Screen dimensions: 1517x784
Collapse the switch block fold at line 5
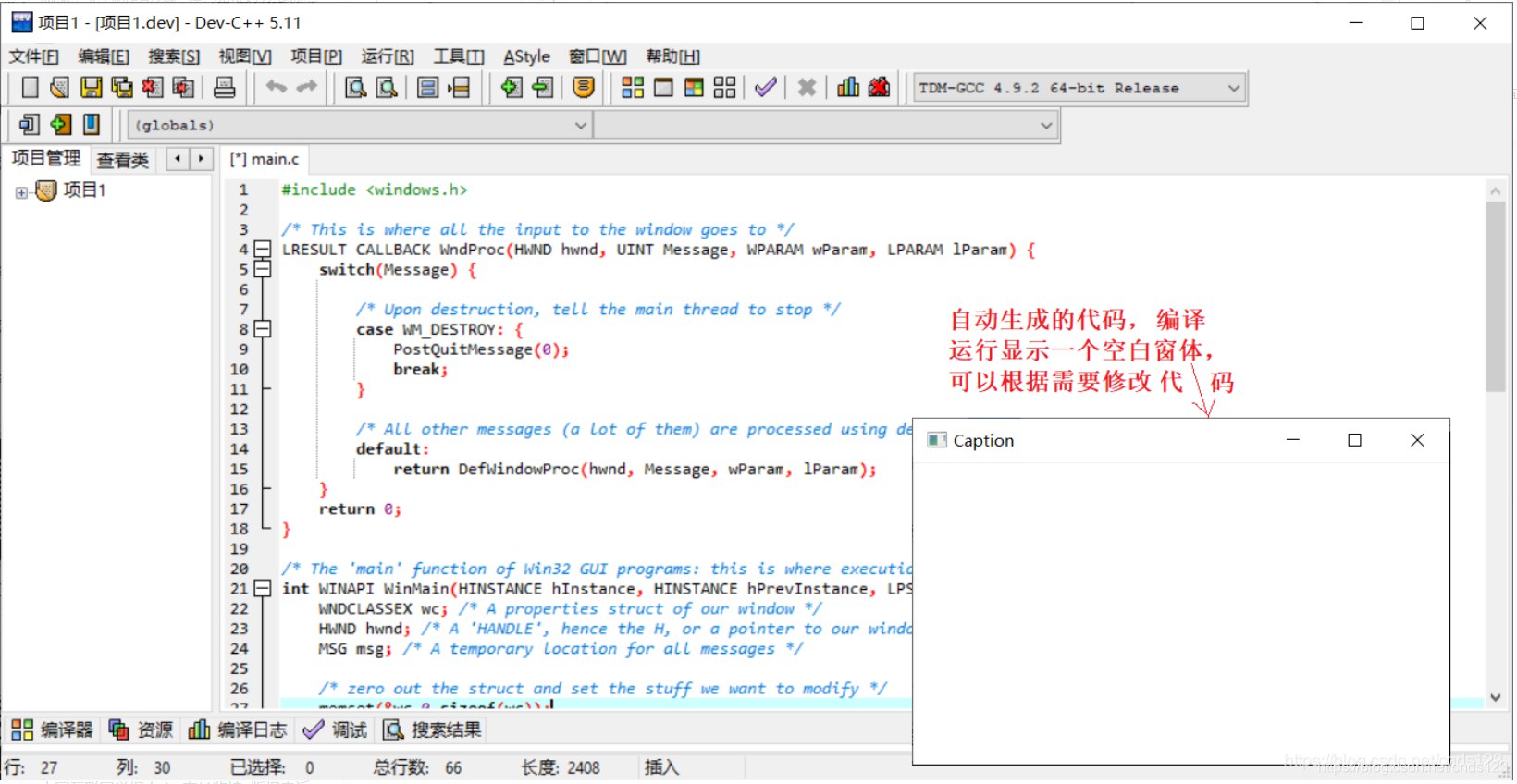[263, 269]
